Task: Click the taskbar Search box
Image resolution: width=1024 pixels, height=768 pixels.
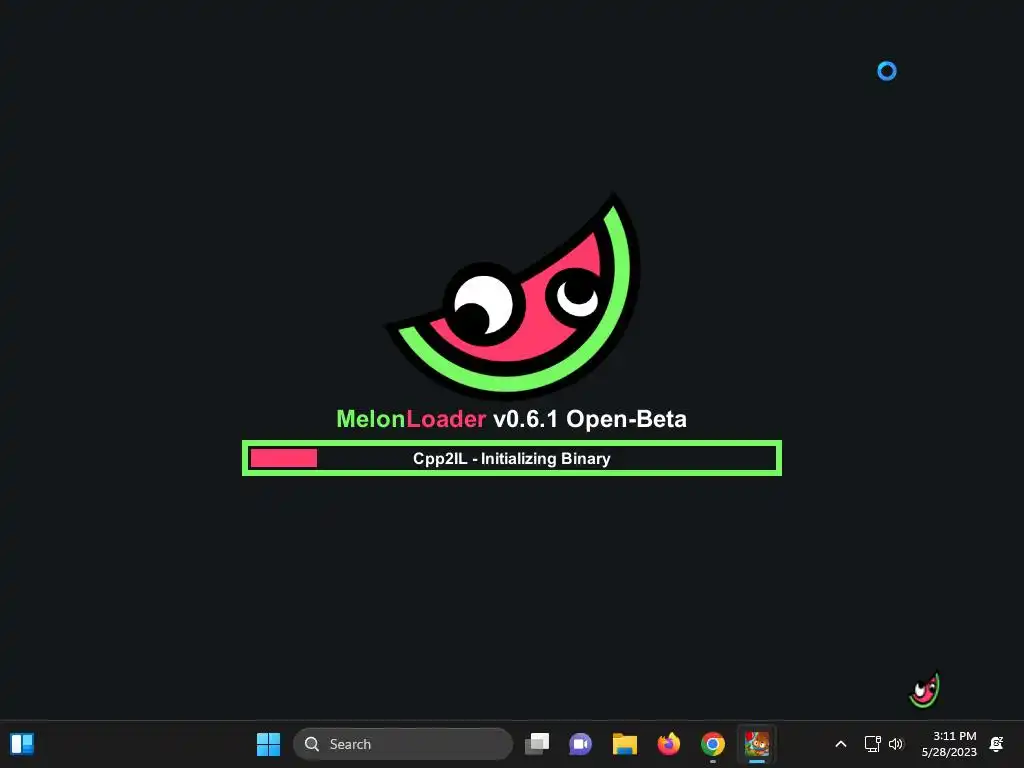Action: coord(403,744)
